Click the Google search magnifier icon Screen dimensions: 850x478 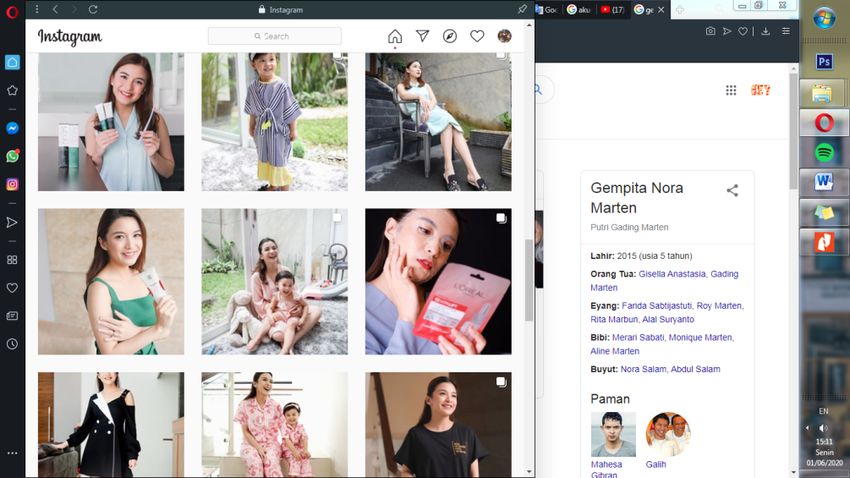pyautogui.click(x=538, y=90)
